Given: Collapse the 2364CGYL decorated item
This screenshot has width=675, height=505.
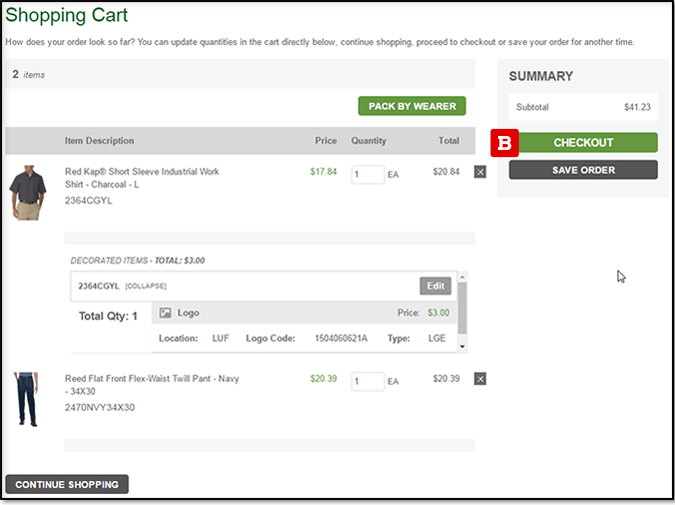Looking at the screenshot, I should tap(145, 287).
